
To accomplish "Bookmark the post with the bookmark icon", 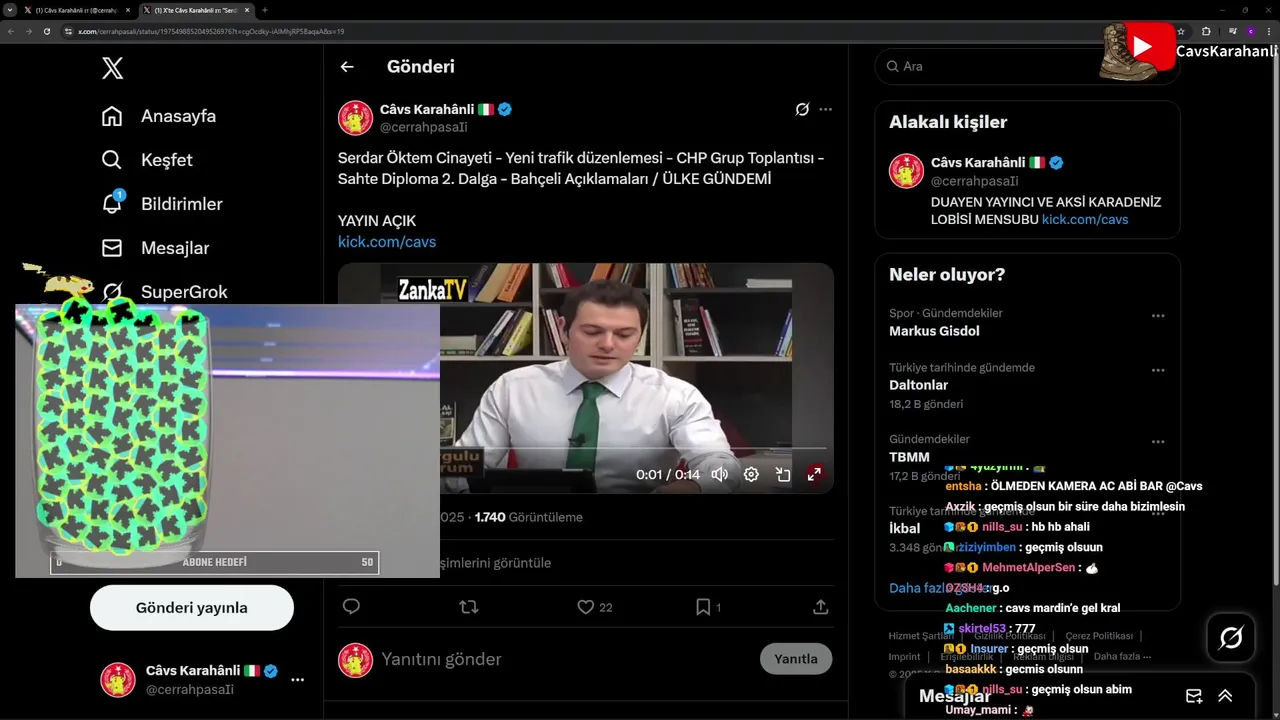I will tap(703, 607).
